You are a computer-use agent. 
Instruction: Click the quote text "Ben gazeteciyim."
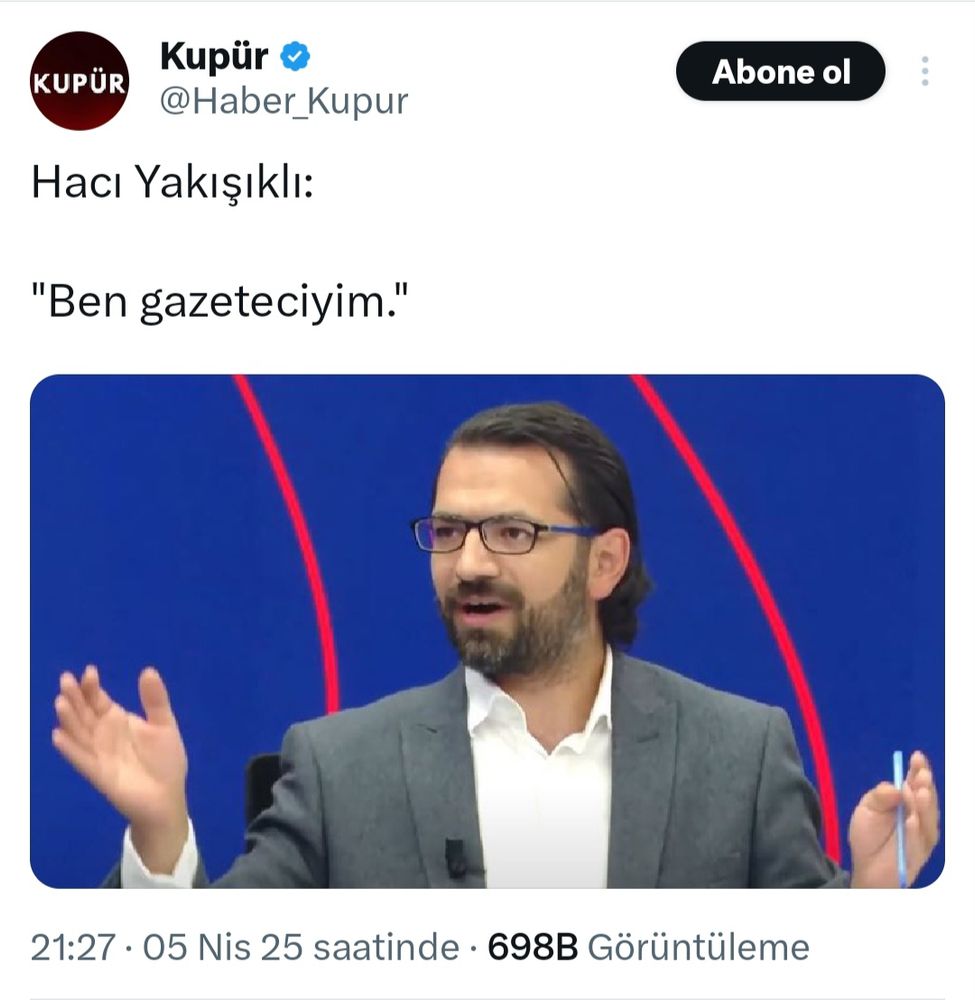[x=219, y=301]
